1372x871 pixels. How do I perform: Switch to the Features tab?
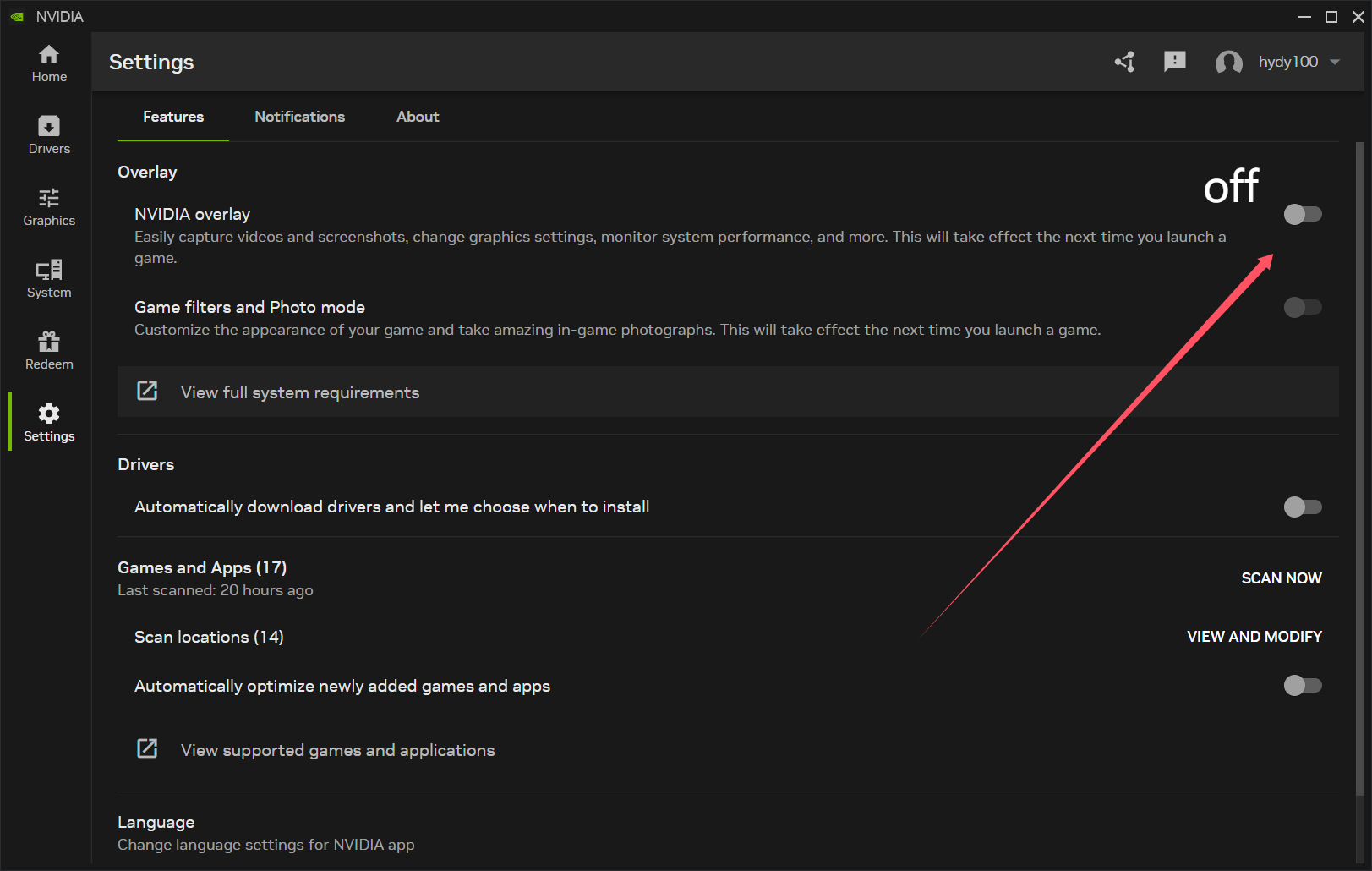click(x=173, y=117)
